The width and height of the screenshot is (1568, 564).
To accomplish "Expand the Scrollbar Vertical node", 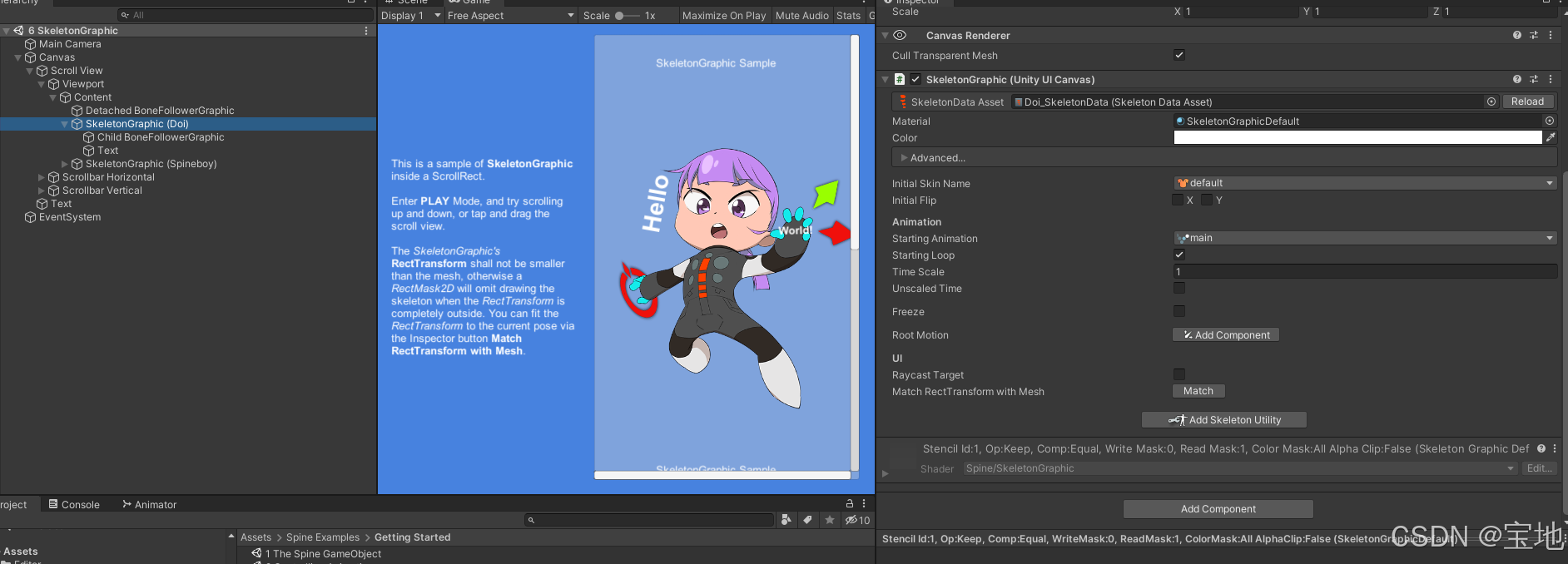I will 42,190.
